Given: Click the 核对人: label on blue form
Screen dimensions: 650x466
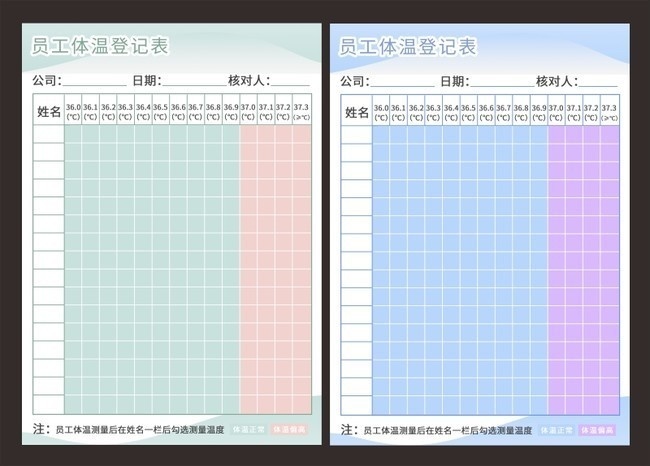Looking at the screenshot, I should tap(557, 81).
